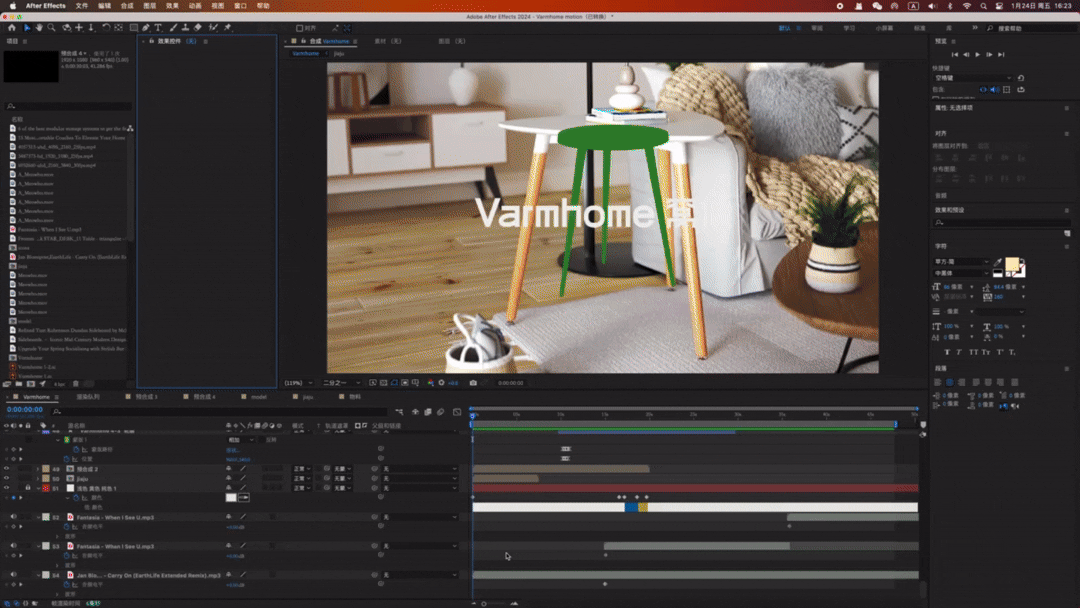This screenshot has height=608, width=1080.
Task: Select the Hand tool
Action: (x=39, y=28)
